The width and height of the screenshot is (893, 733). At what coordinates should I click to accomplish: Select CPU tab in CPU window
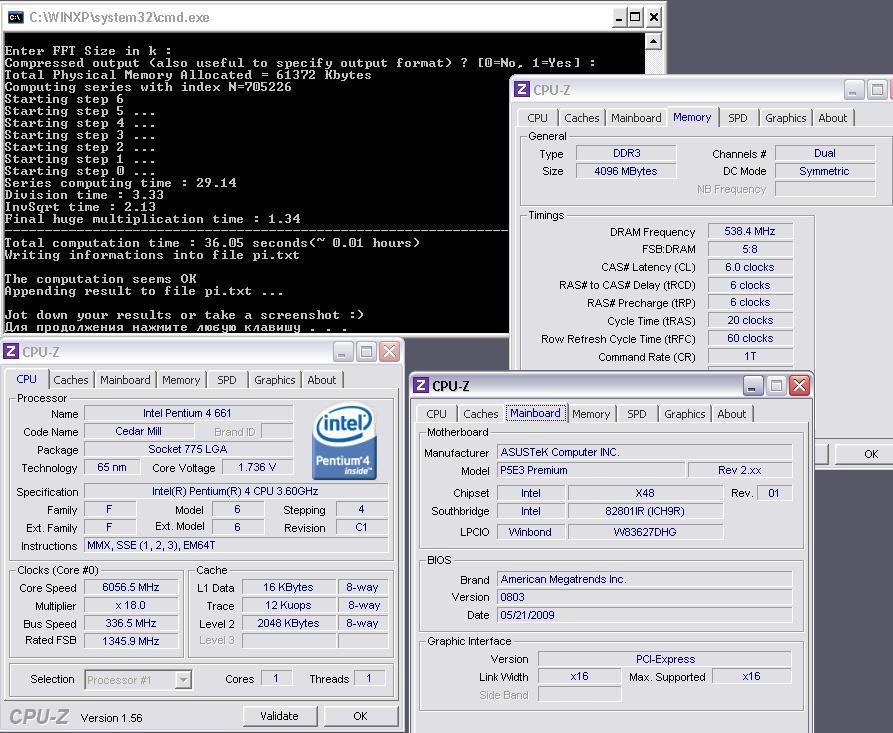coord(26,379)
